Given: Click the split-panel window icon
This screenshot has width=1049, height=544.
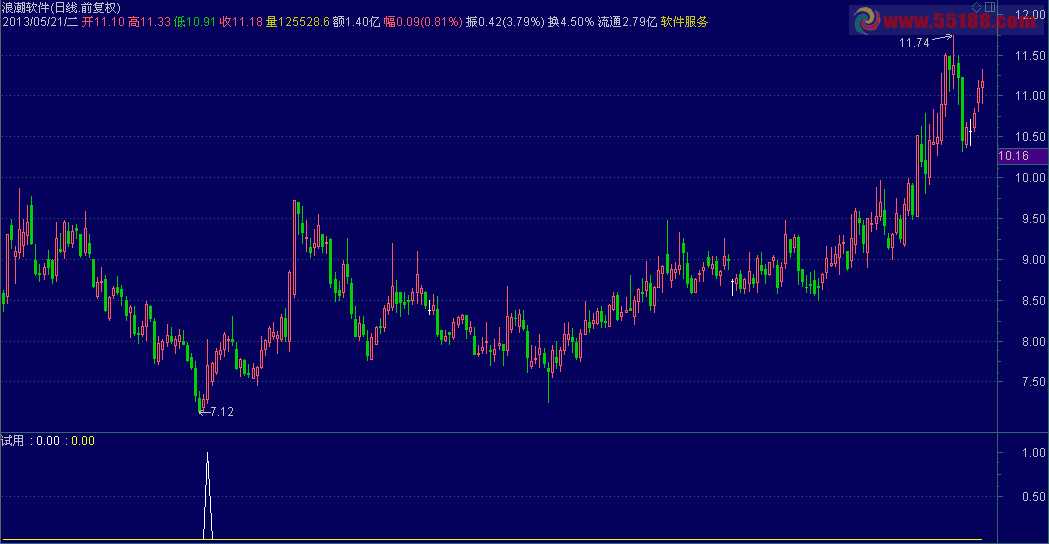Looking at the screenshot, I should [x=990, y=7].
